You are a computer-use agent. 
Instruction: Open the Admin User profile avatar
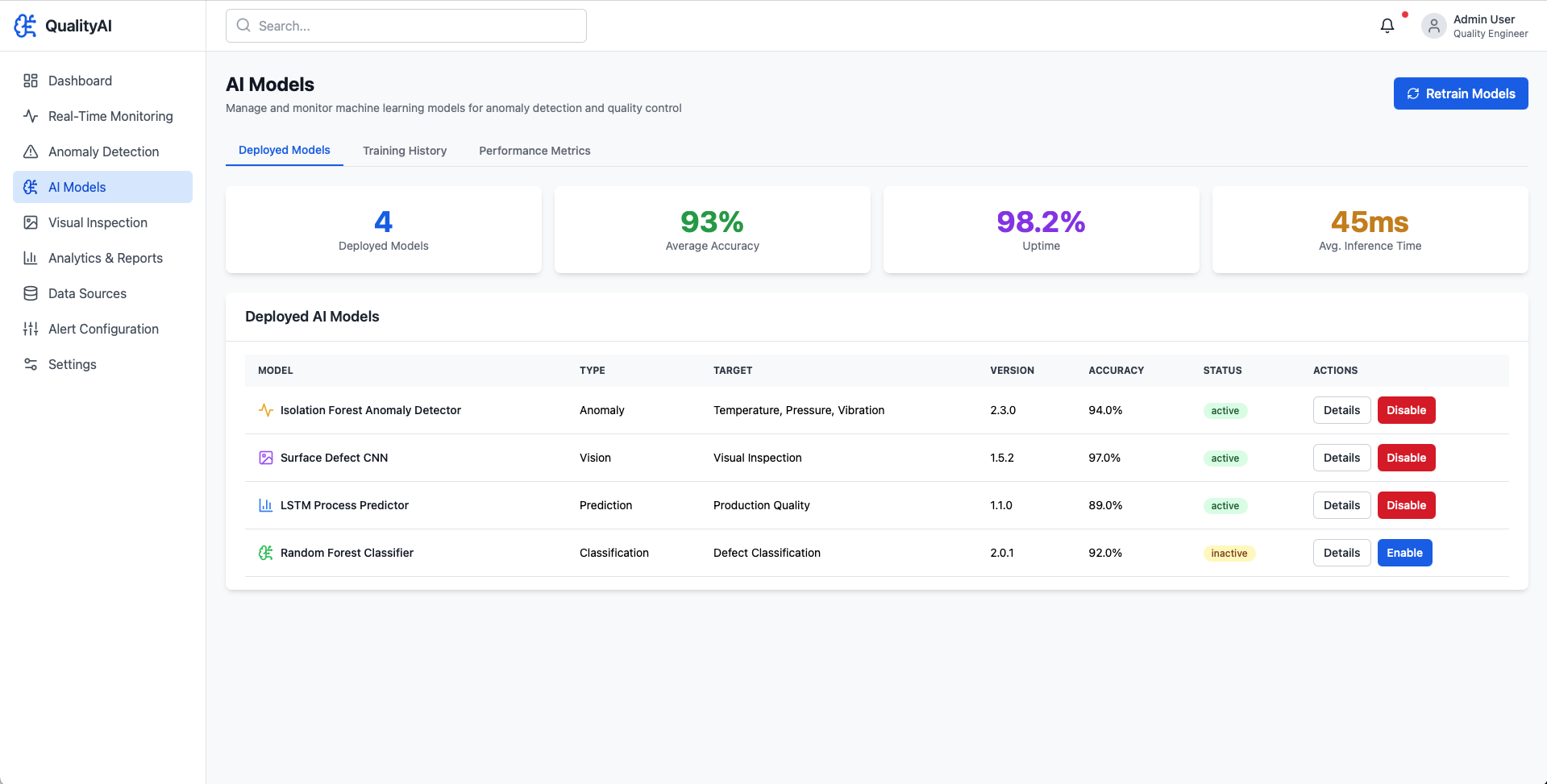(1433, 26)
